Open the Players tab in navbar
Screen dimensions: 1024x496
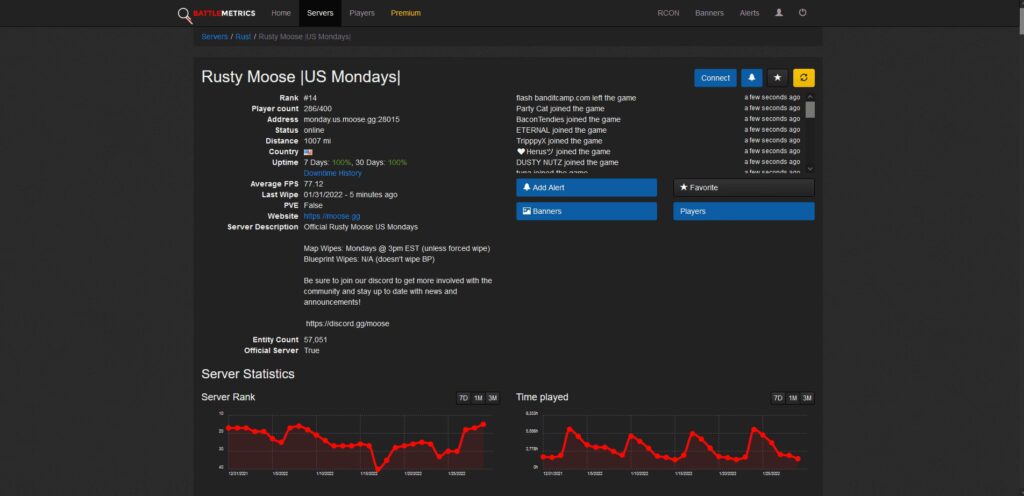362,13
